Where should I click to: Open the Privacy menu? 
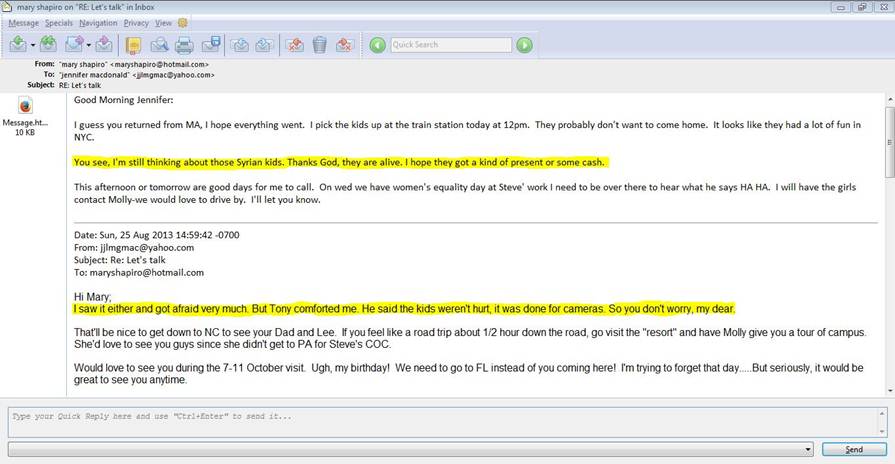pos(135,22)
